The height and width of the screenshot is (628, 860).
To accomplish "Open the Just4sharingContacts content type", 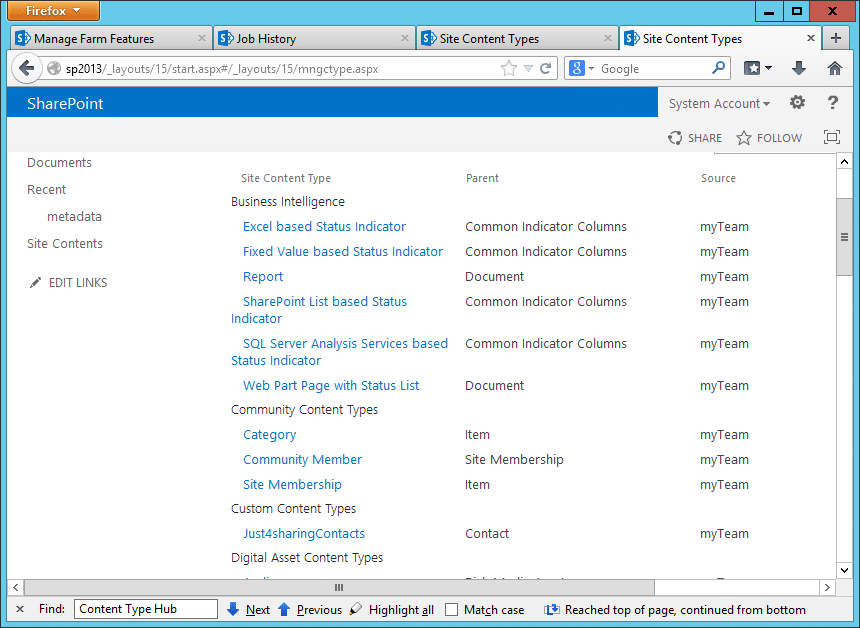I will (303, 534).
